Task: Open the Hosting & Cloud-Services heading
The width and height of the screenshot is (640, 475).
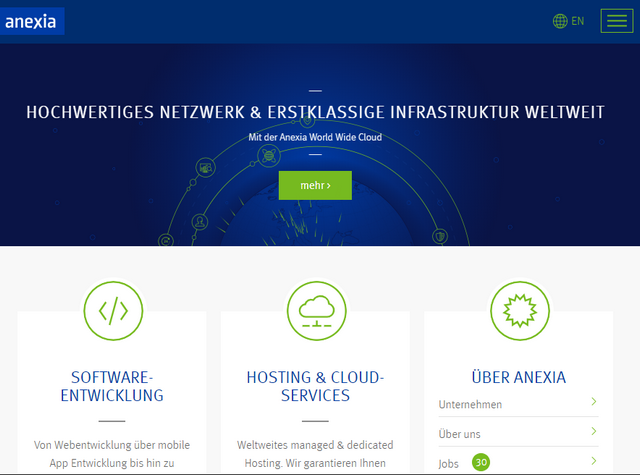Action: [315, 386]
